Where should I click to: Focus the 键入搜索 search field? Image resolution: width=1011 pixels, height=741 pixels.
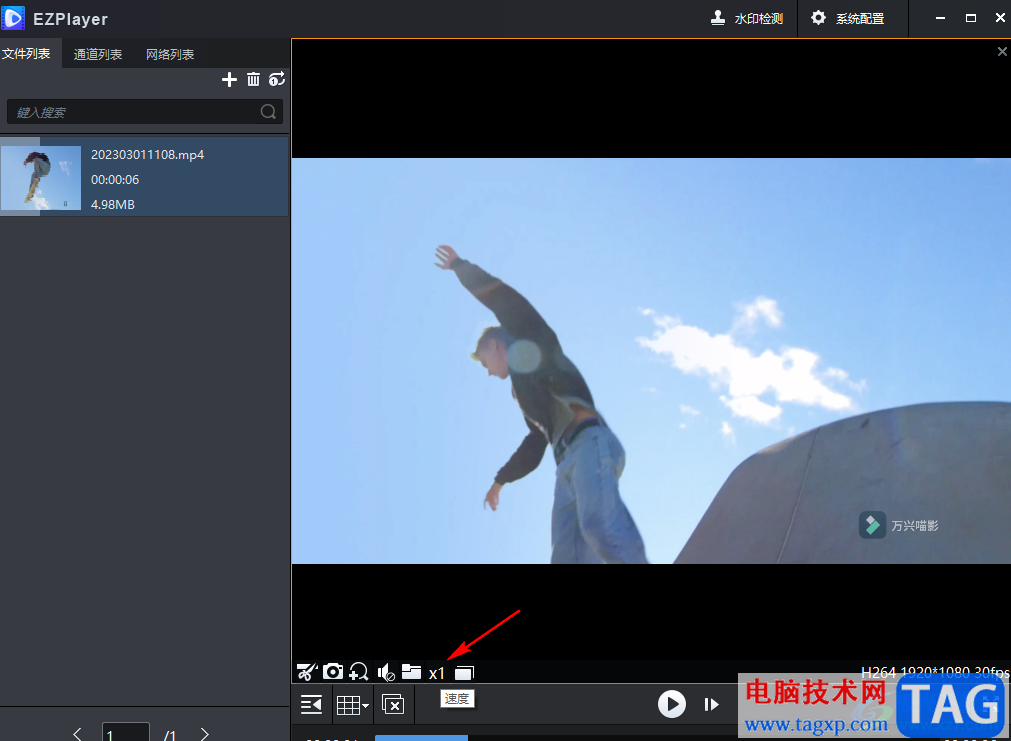point(144,112)
